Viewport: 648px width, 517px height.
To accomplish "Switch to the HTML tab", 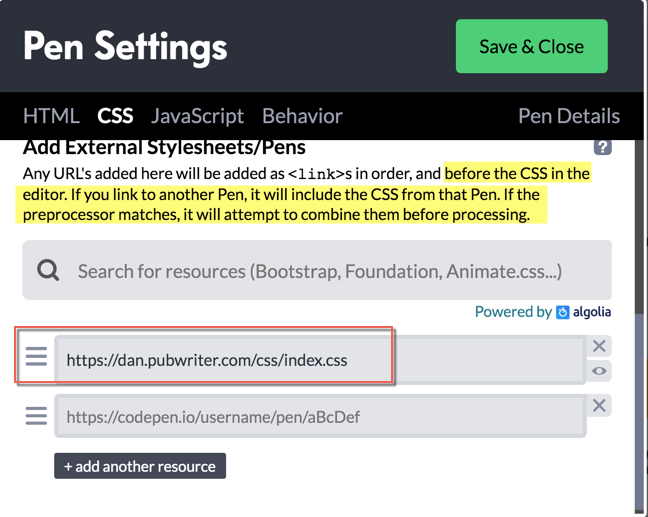I will pyautogui.click(x=51, y=116).
